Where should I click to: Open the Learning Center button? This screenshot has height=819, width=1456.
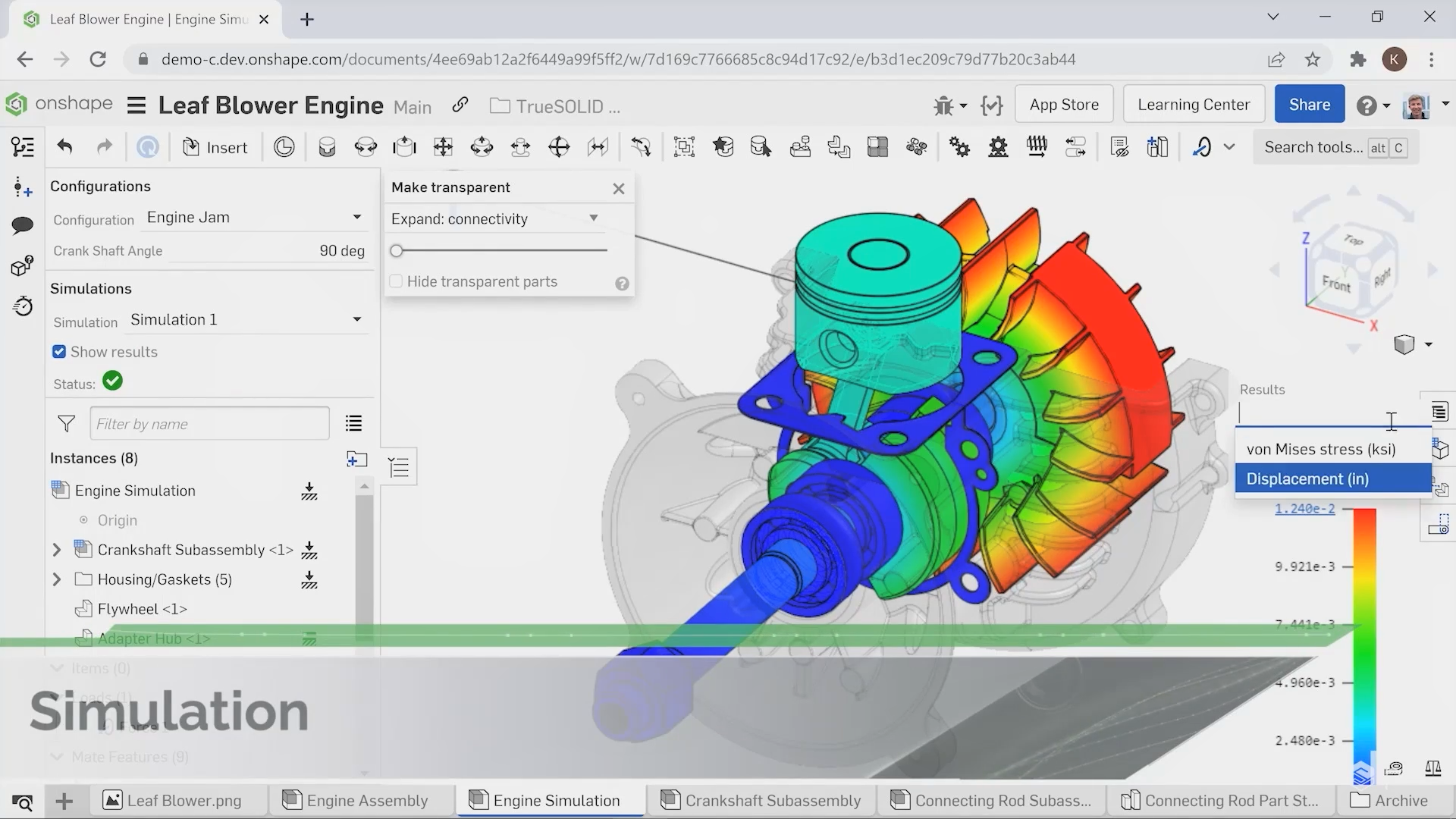(1194, 105)
